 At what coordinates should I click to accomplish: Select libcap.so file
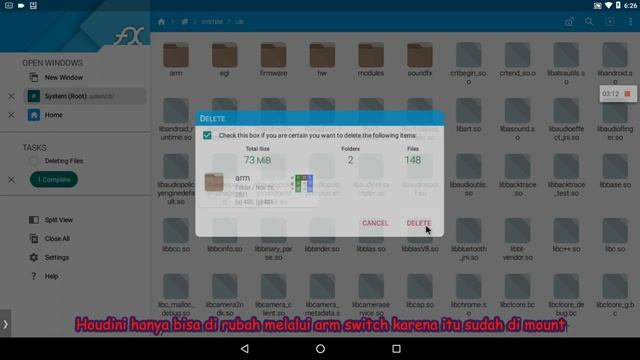[420, 291]
